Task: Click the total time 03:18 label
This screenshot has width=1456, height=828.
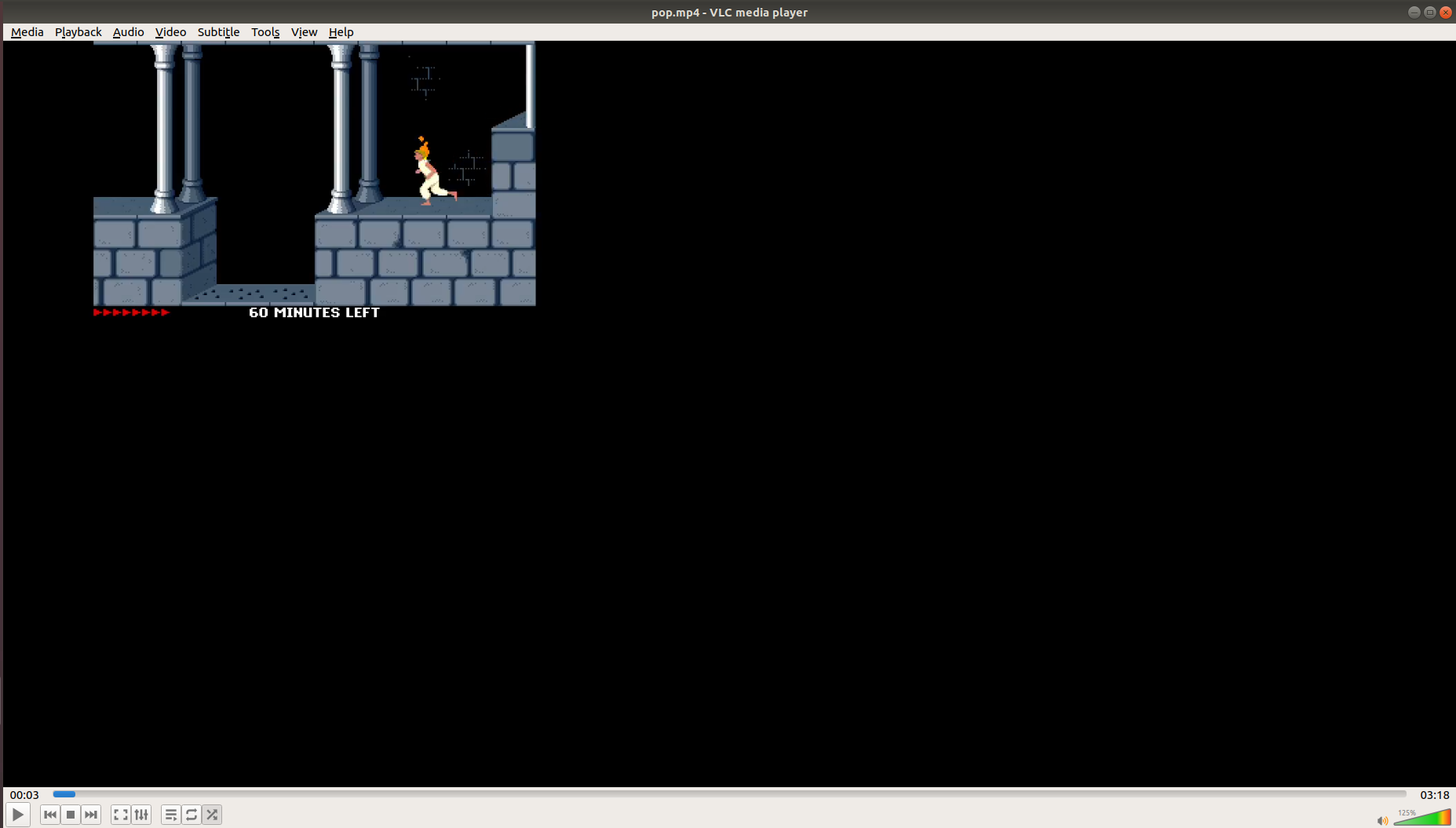Action: coord(1434,794)
